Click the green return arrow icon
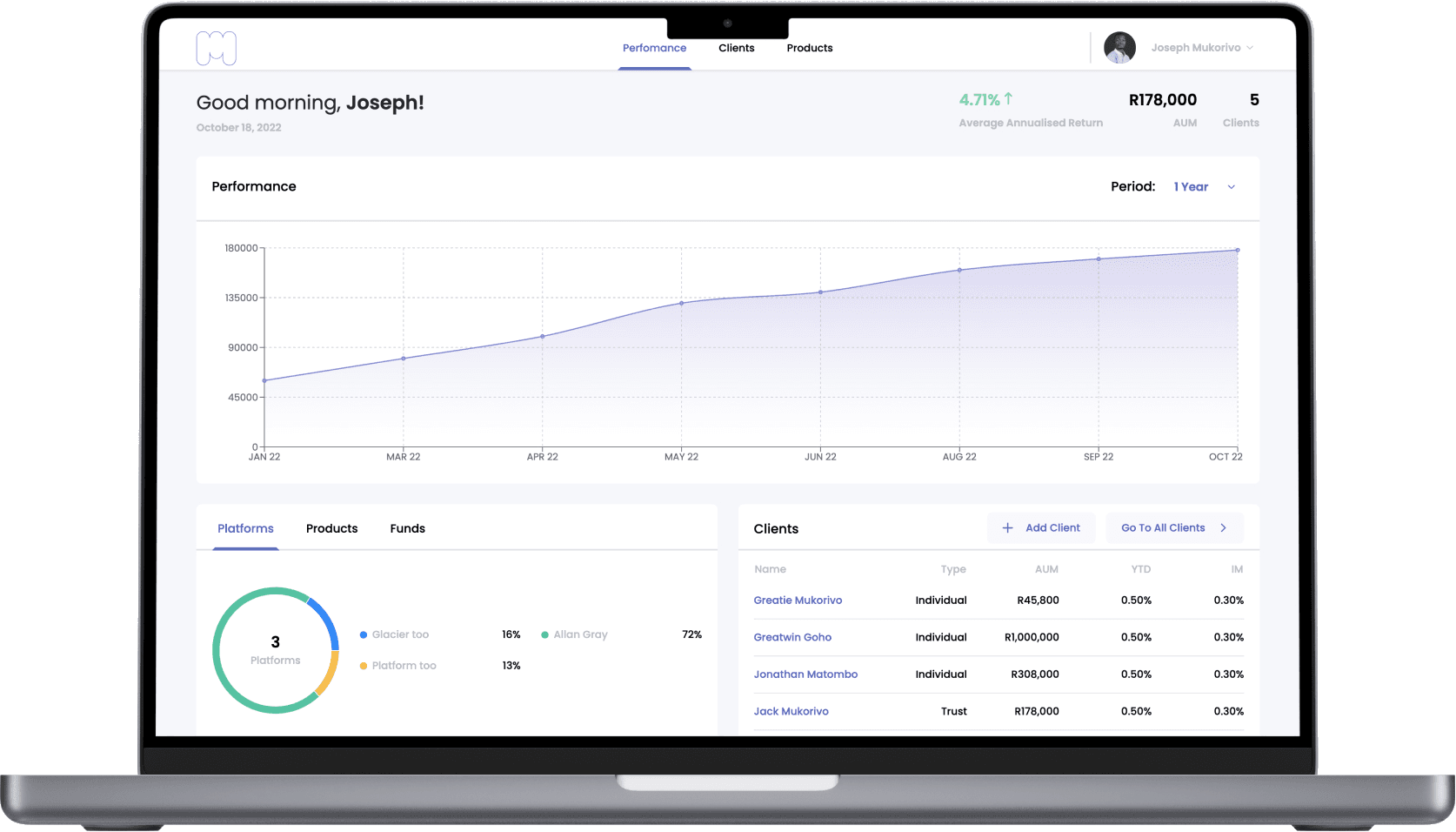The image size is (1456, 832). click(x=1008, y=99)
